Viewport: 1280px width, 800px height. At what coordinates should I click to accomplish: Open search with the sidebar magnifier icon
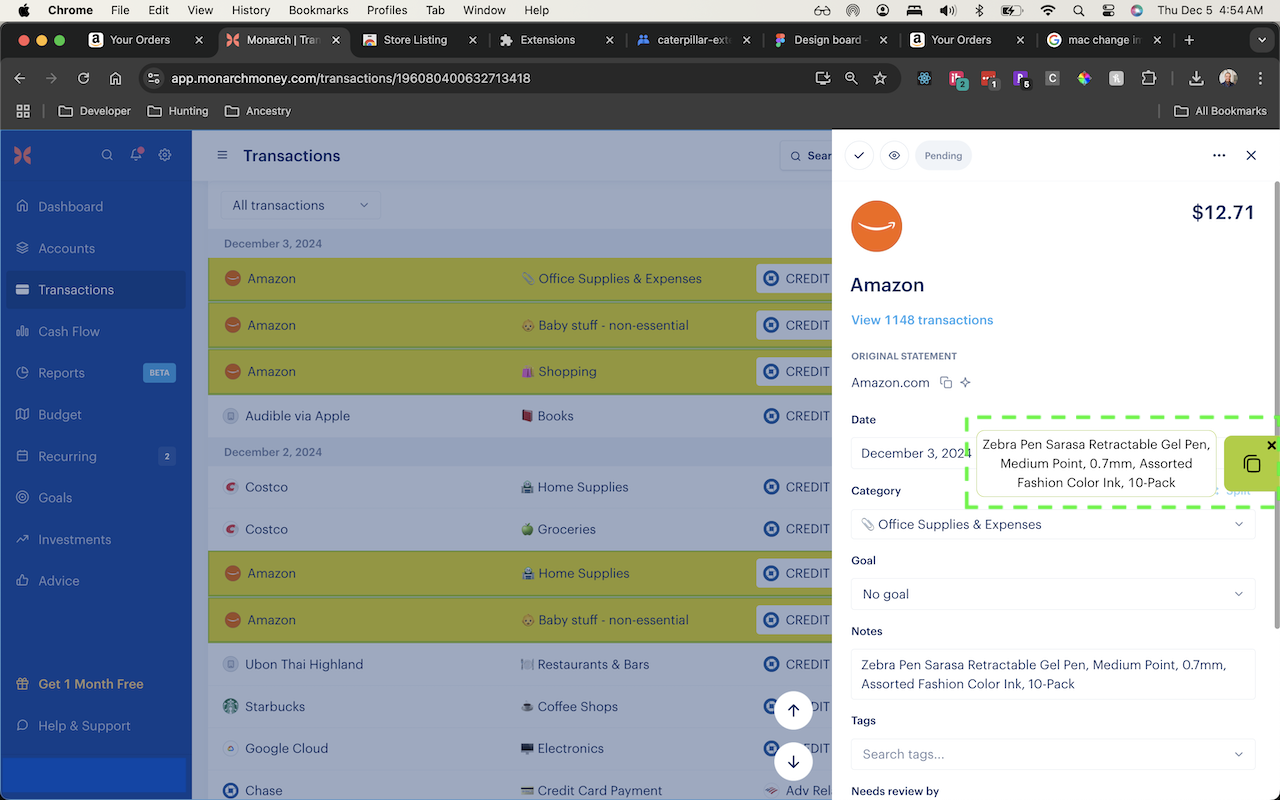point(107,155)
